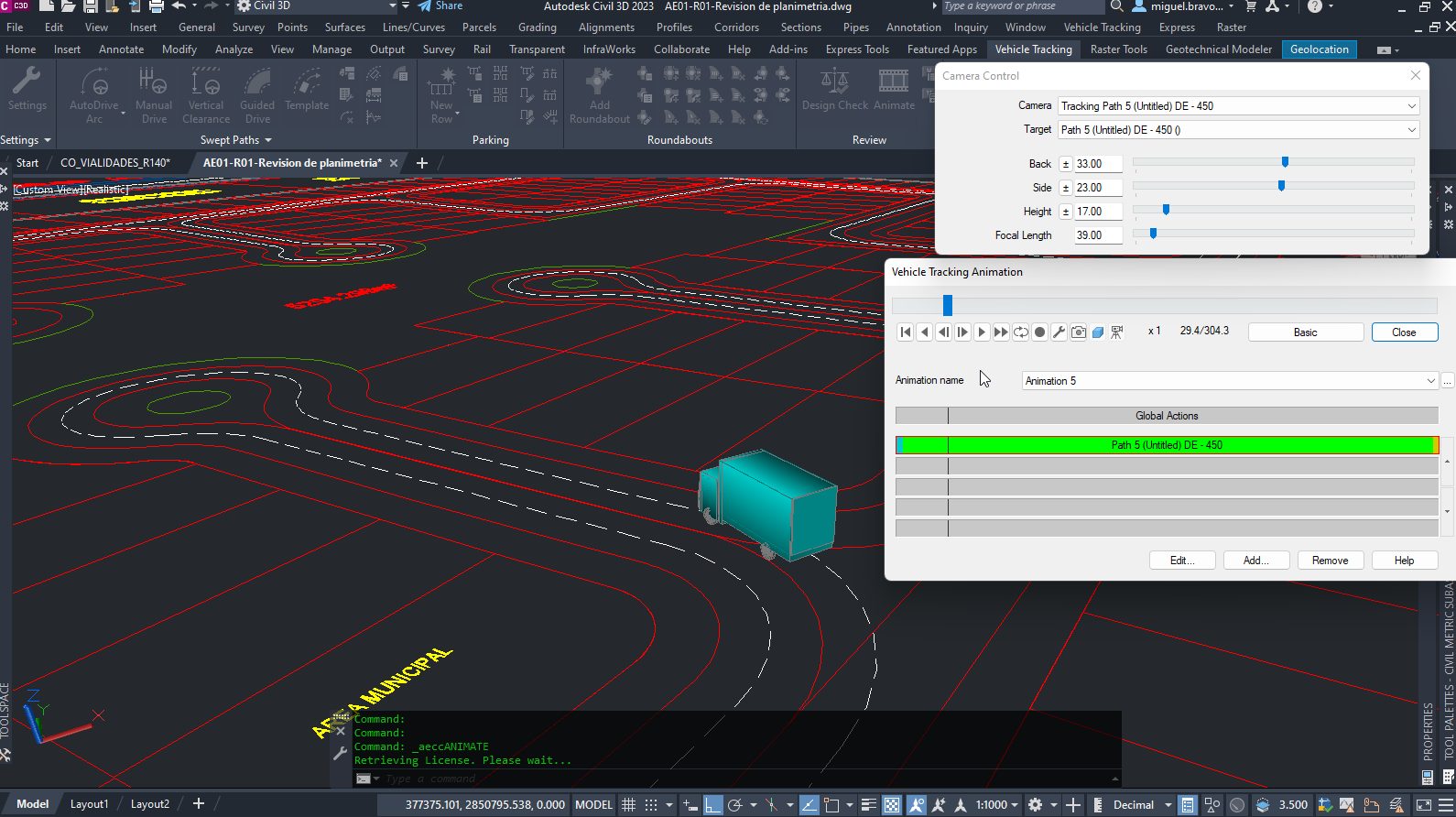Image resolution: width=1456 pixels, height=817 pixels.
Task: Open the Animate tool in Review panel
Action: coord(894,90)
